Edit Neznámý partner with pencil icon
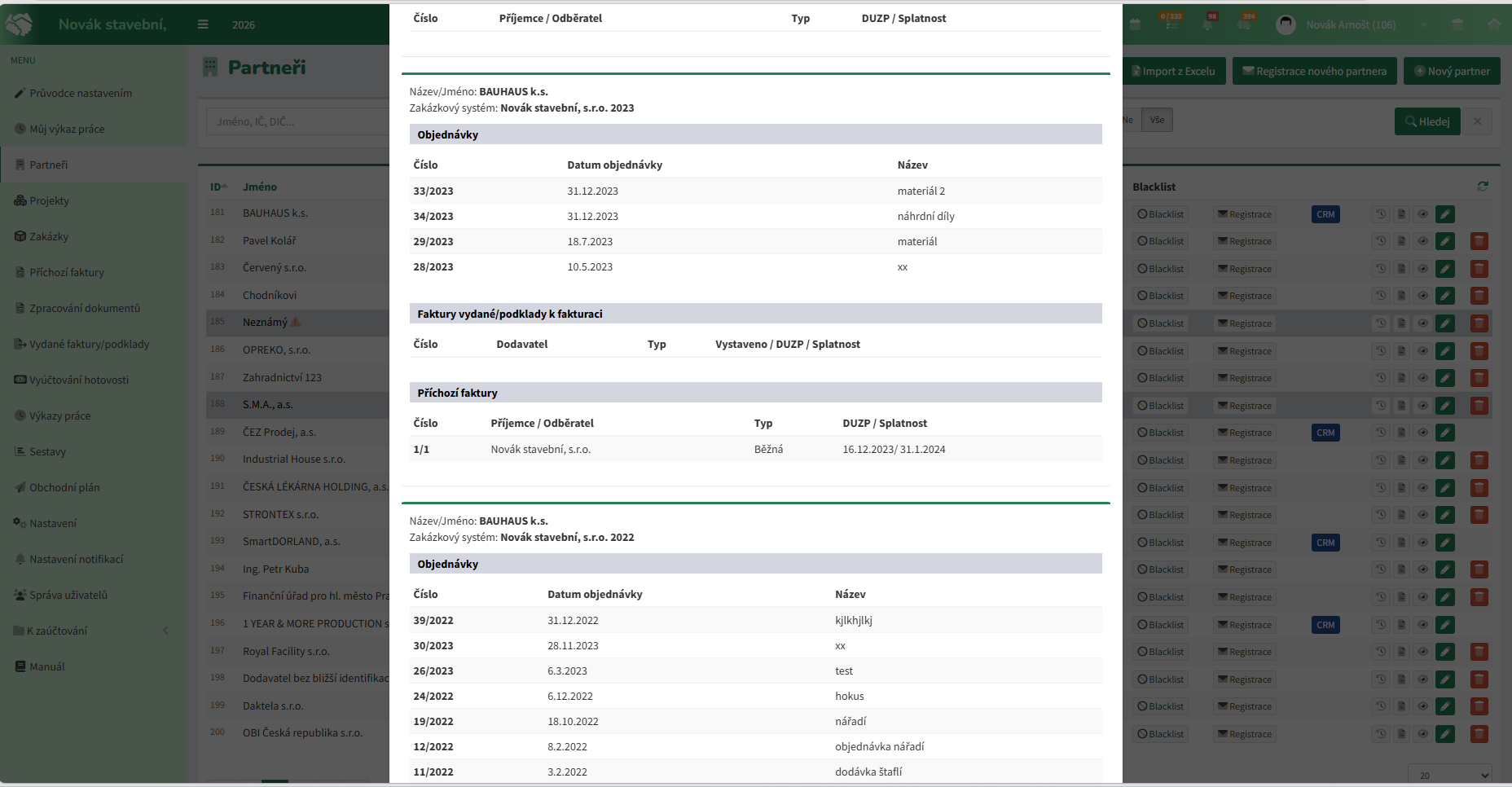The width and height of the screenshot is (1512, 787). click(1445, 323)
